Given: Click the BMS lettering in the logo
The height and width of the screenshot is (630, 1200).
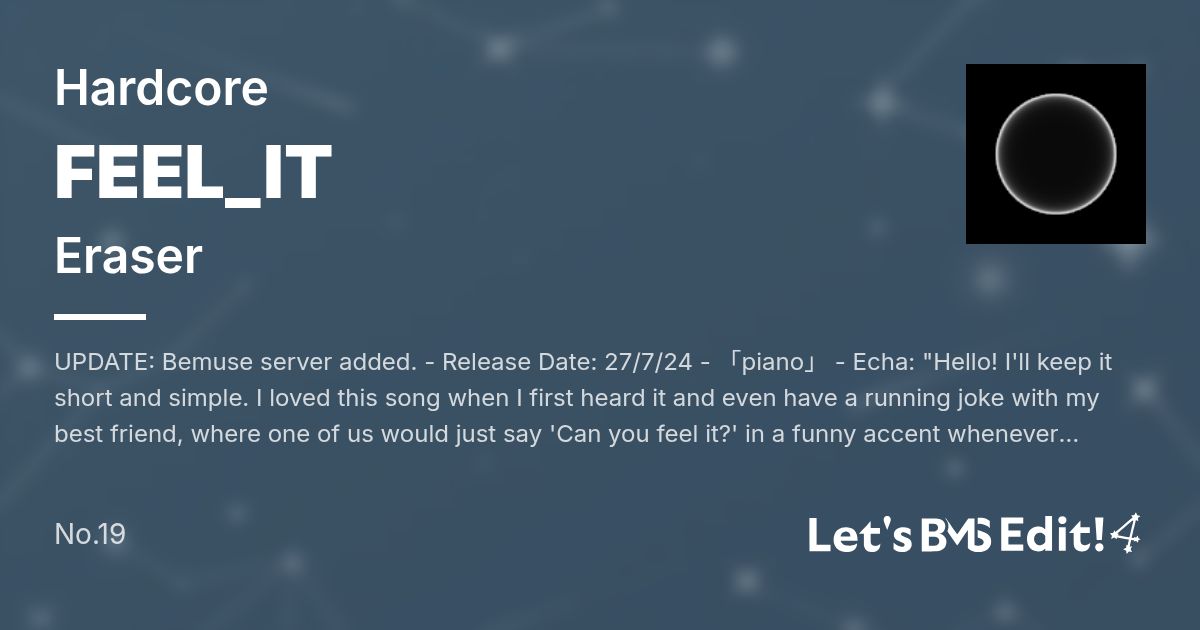Looking at the screenshot, I should 956,537.
